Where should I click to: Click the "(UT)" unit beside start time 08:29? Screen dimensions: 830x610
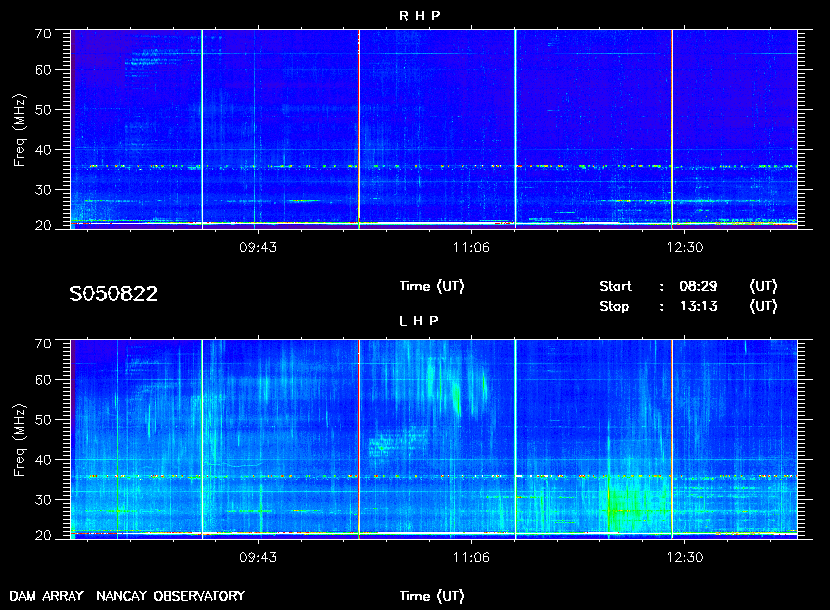[763, 286]
